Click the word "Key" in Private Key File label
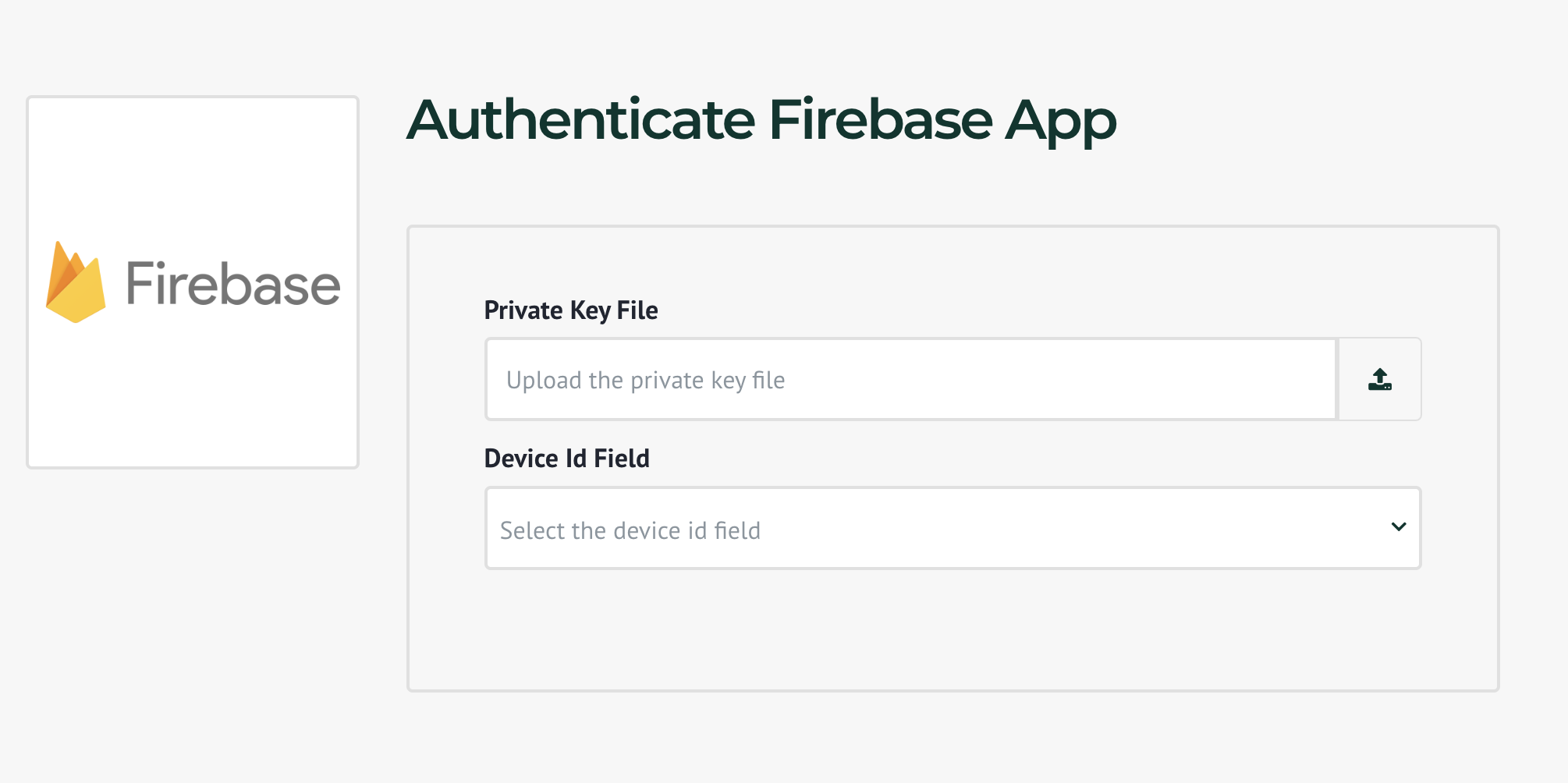This screenshot has height=783, width=1568. (x=591, y=310)
